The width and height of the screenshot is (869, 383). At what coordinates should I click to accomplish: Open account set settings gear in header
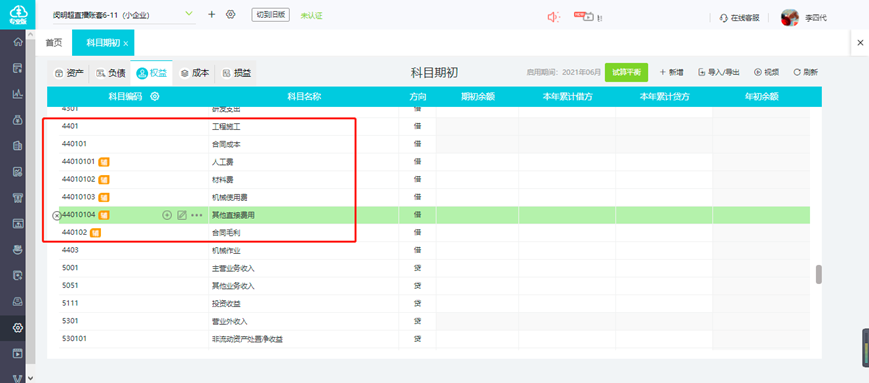pos(231,14)
